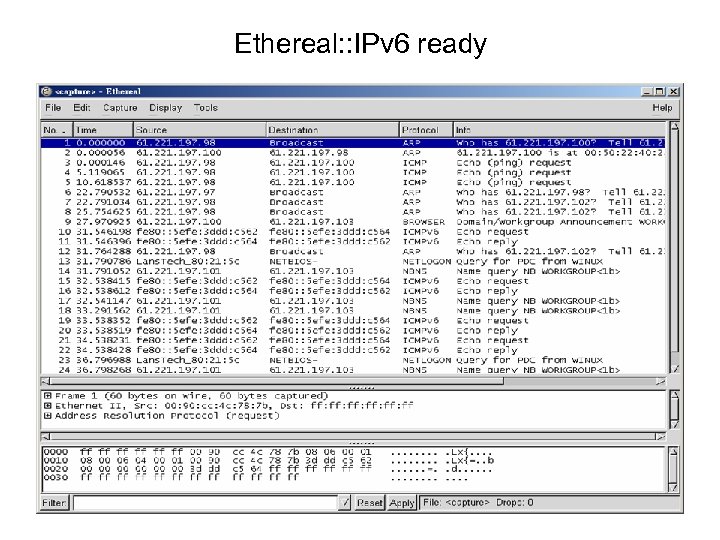
Task: Click hex dump row 0000
Action: (x=268, y=452)
